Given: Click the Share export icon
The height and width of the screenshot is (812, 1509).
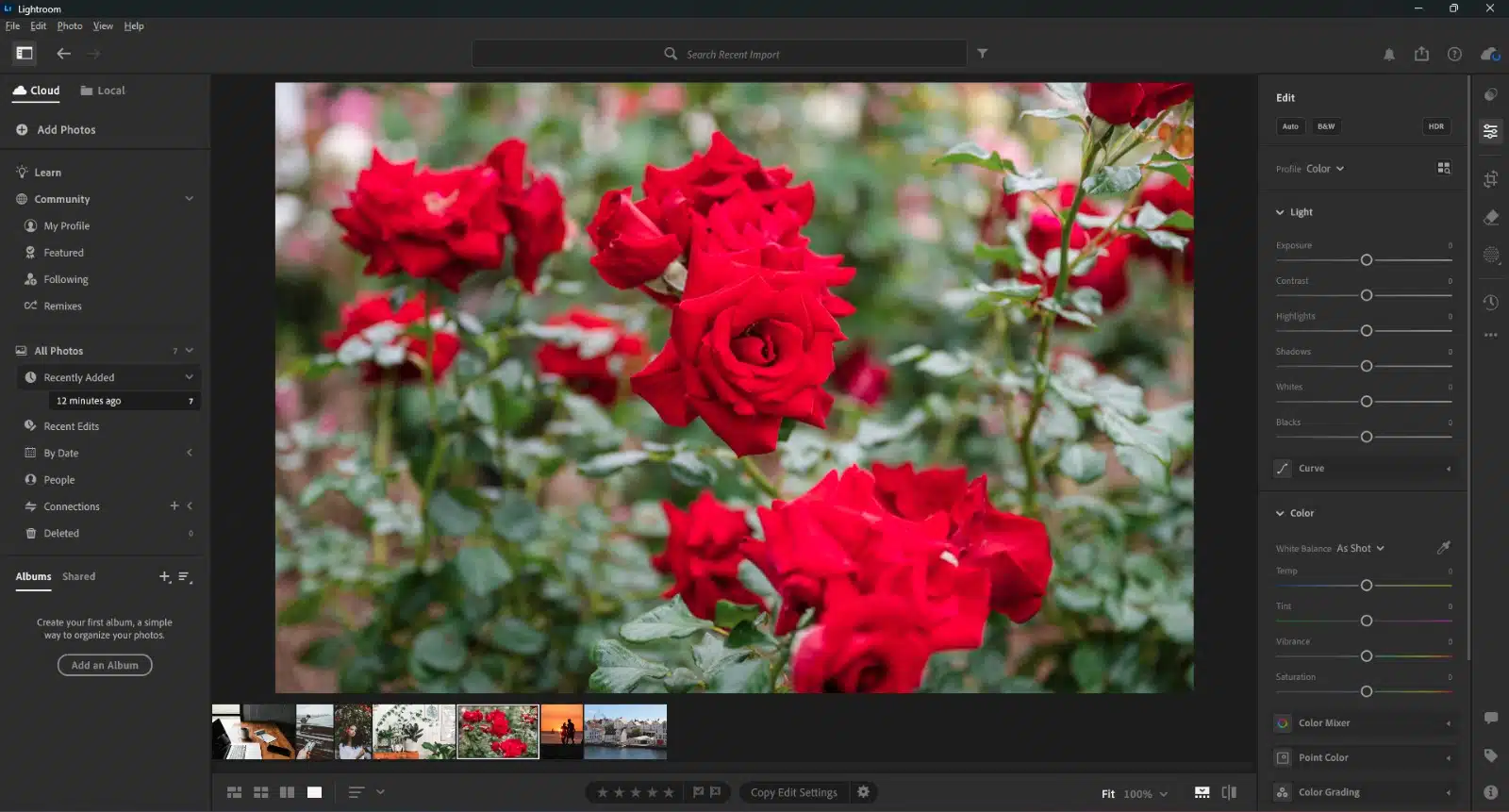Looking at the screenshot, I should coord(1421,55).
